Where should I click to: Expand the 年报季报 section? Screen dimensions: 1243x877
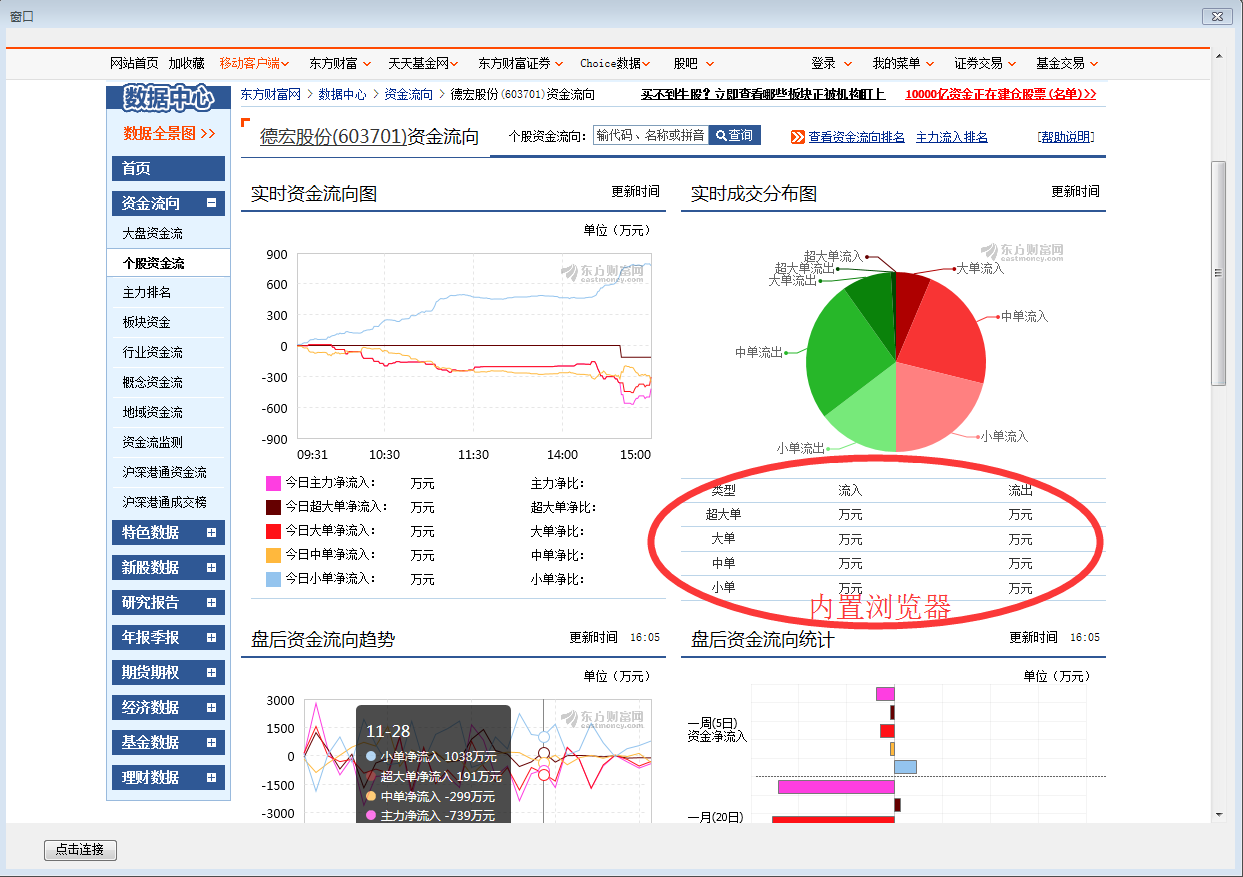(211, 638)
